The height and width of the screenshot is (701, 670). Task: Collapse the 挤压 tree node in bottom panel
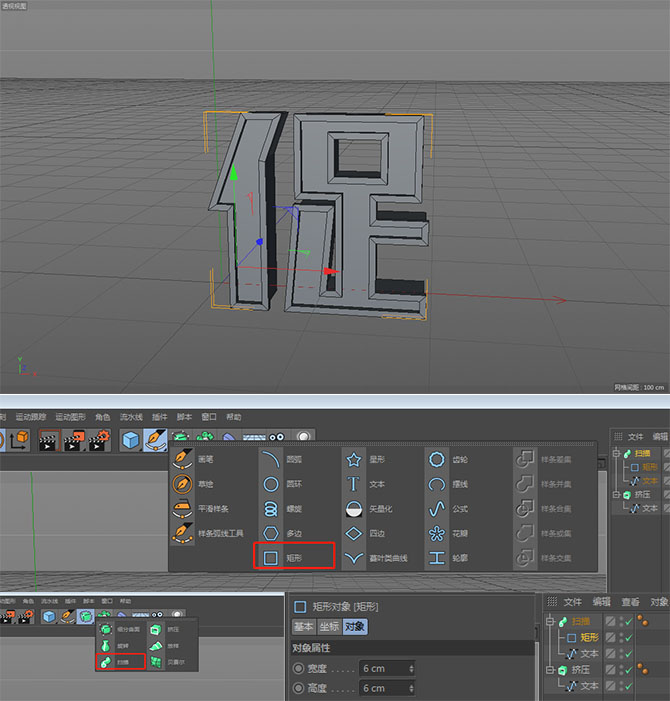[x=549, y=669]
